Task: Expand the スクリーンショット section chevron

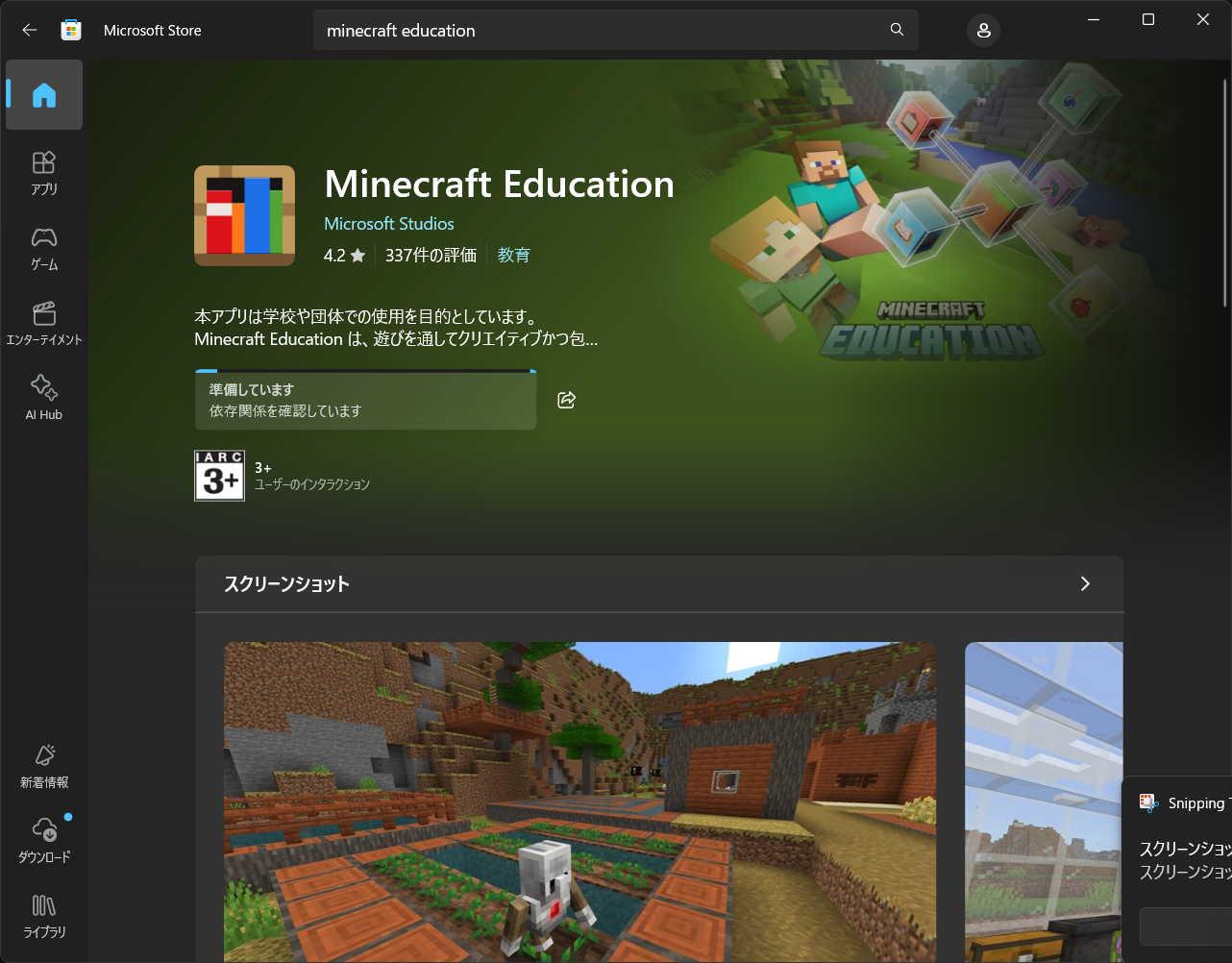Action: coord(1085,583)
